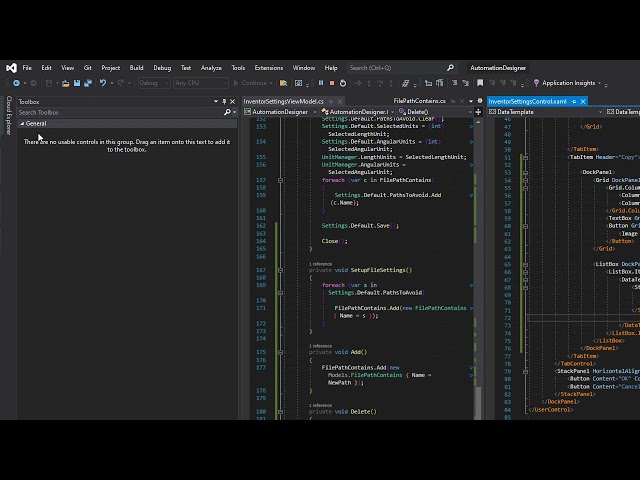This screenshot has width=640, height=480.
Task: Pin the Toolbox panel with the pushpin
Action: point(224,101)
